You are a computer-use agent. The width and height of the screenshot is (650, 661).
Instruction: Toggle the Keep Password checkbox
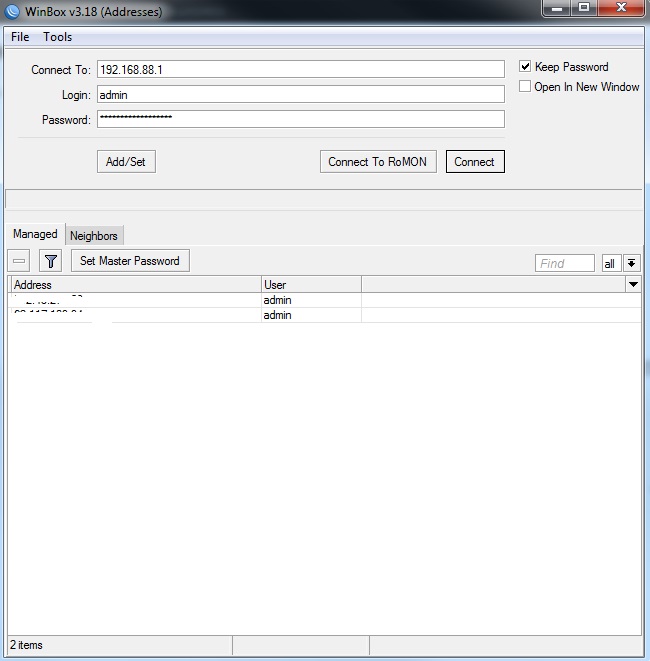[x=525, y=66]
